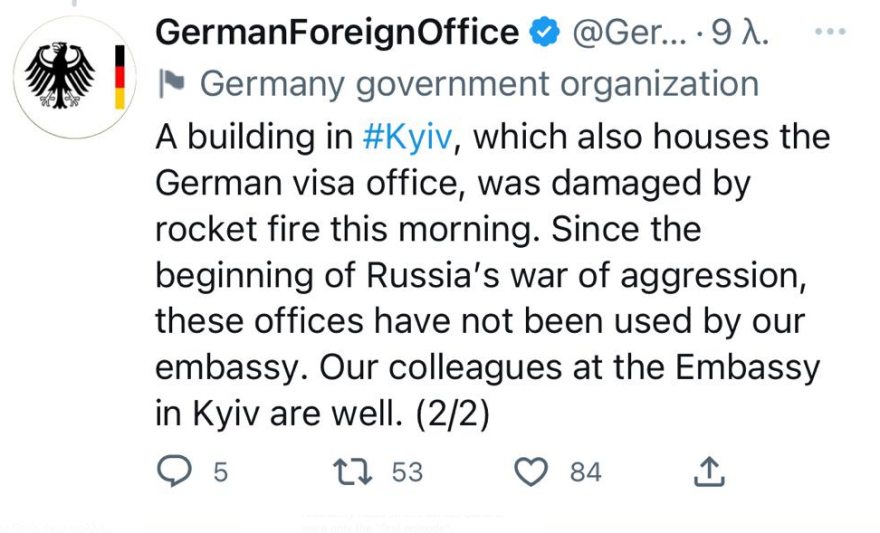Click the GermanForeignOffice display name
The image size is (880, 533).
[x=337, y=33]
